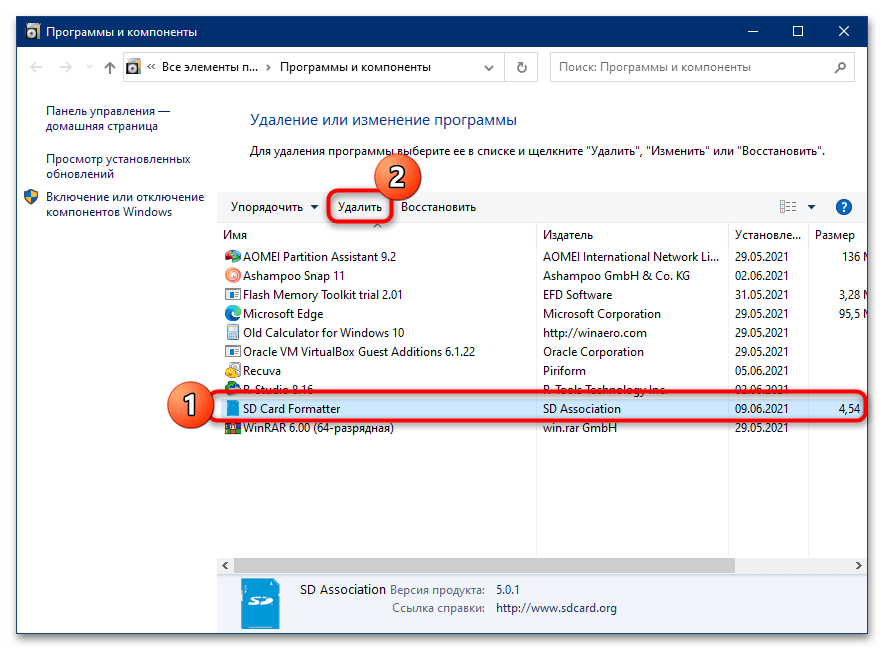Select the Ashampoo Snap 11 icon
Image resolution: width=884 pixels, height=650 pixels.
[233, 276]
